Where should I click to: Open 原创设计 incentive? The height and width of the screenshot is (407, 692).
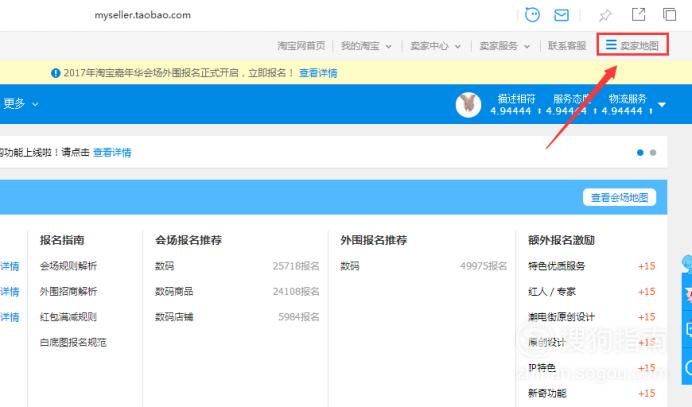[x=547, y=343]
